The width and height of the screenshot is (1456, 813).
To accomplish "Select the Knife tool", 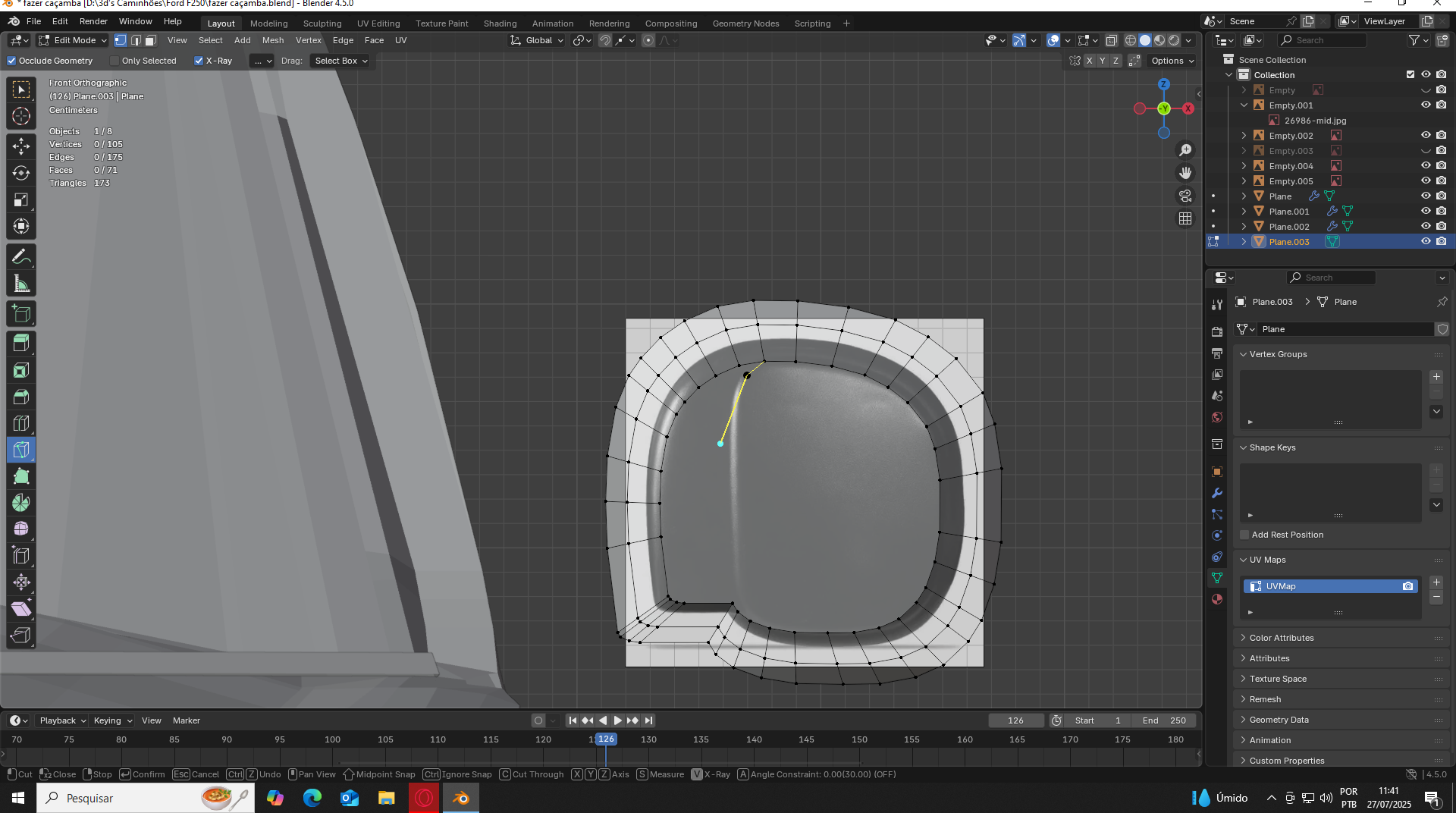I will tap(21, 450).
